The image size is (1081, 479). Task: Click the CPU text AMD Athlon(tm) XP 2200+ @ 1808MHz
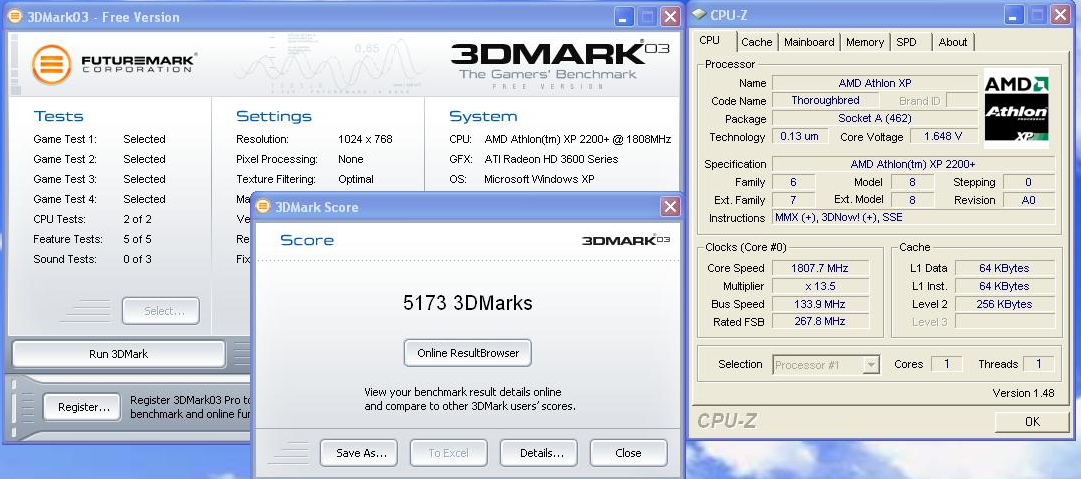[x=577, y=139]
